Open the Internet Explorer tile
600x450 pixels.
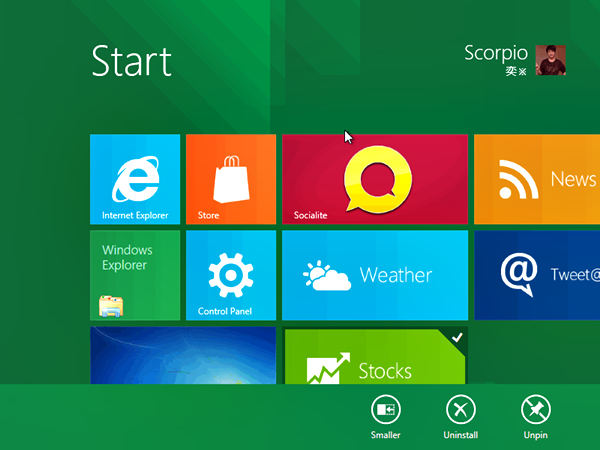(135, 179)
